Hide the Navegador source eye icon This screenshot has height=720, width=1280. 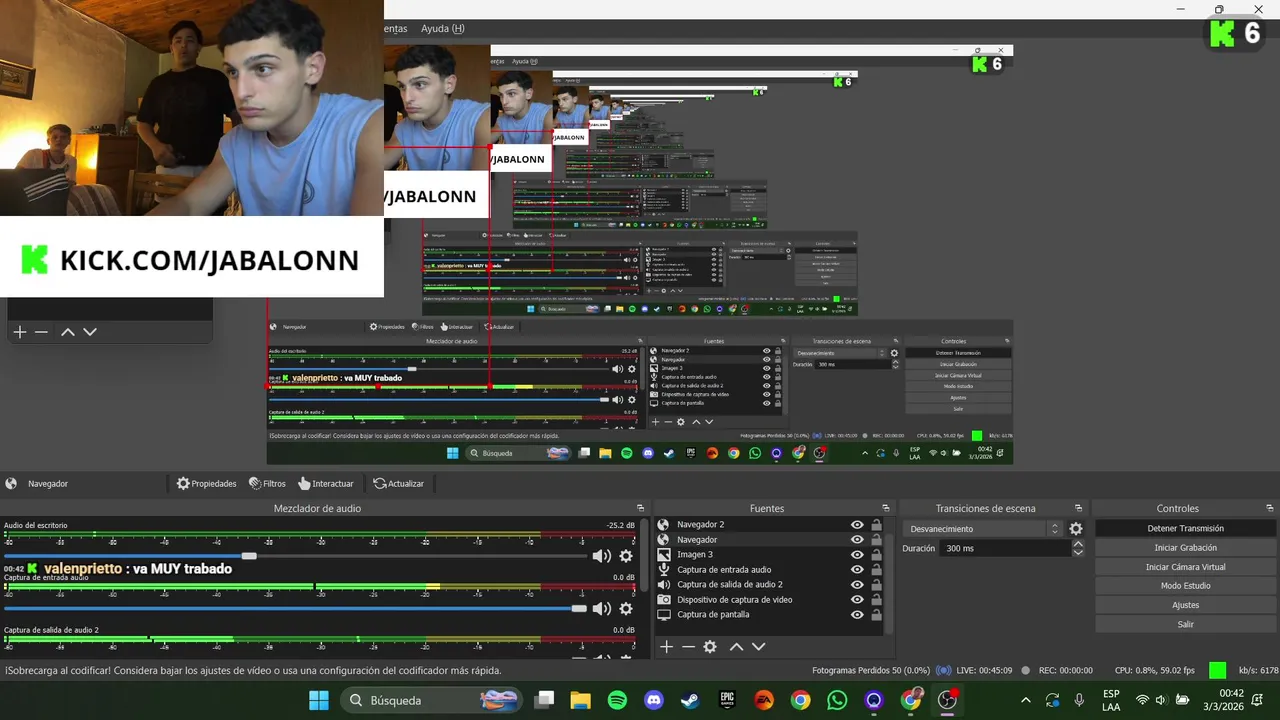click(x=857, y=540)
